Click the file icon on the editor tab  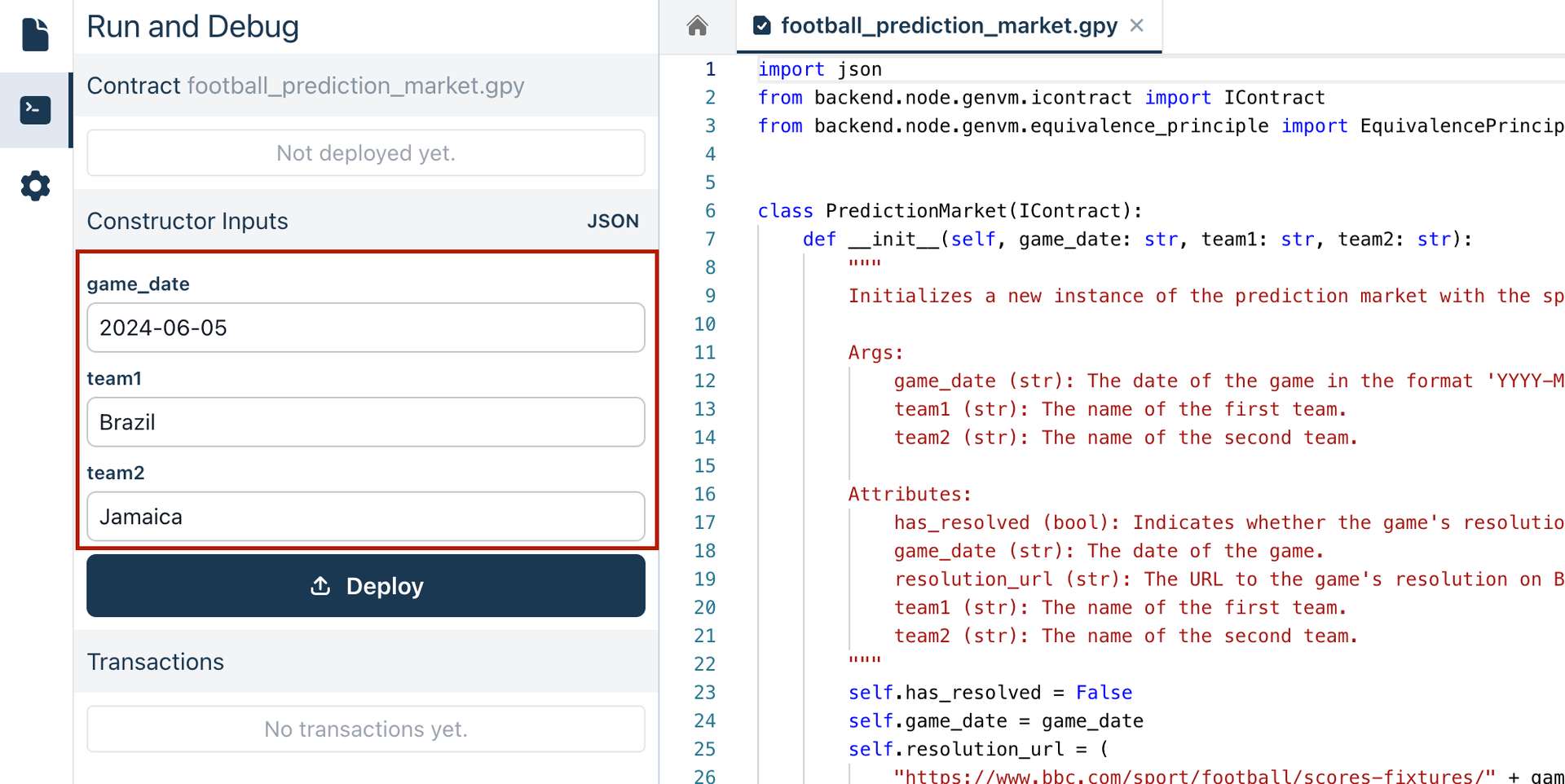(x=761, y=26)
